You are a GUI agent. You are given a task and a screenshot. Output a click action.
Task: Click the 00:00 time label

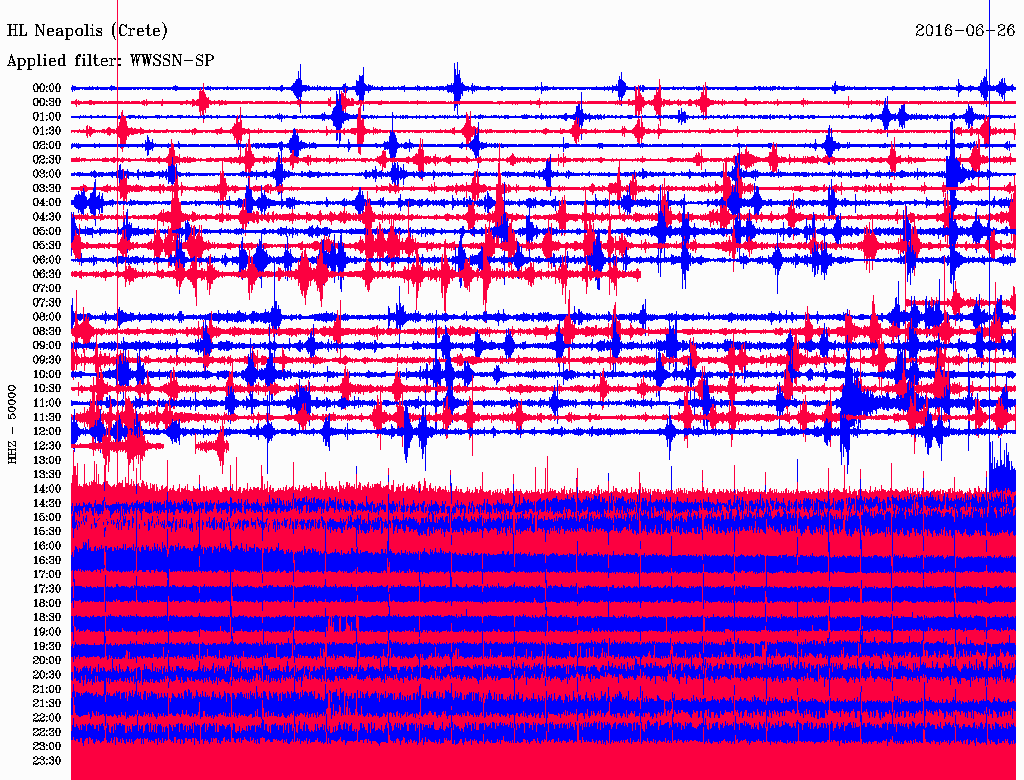47,88
